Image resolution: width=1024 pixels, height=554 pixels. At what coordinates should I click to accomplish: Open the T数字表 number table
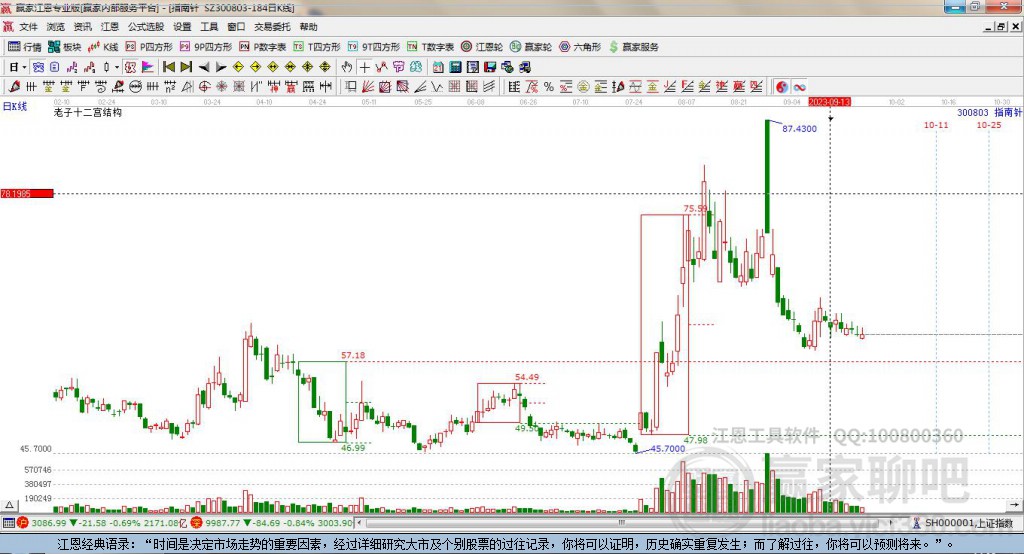[430, 47]
